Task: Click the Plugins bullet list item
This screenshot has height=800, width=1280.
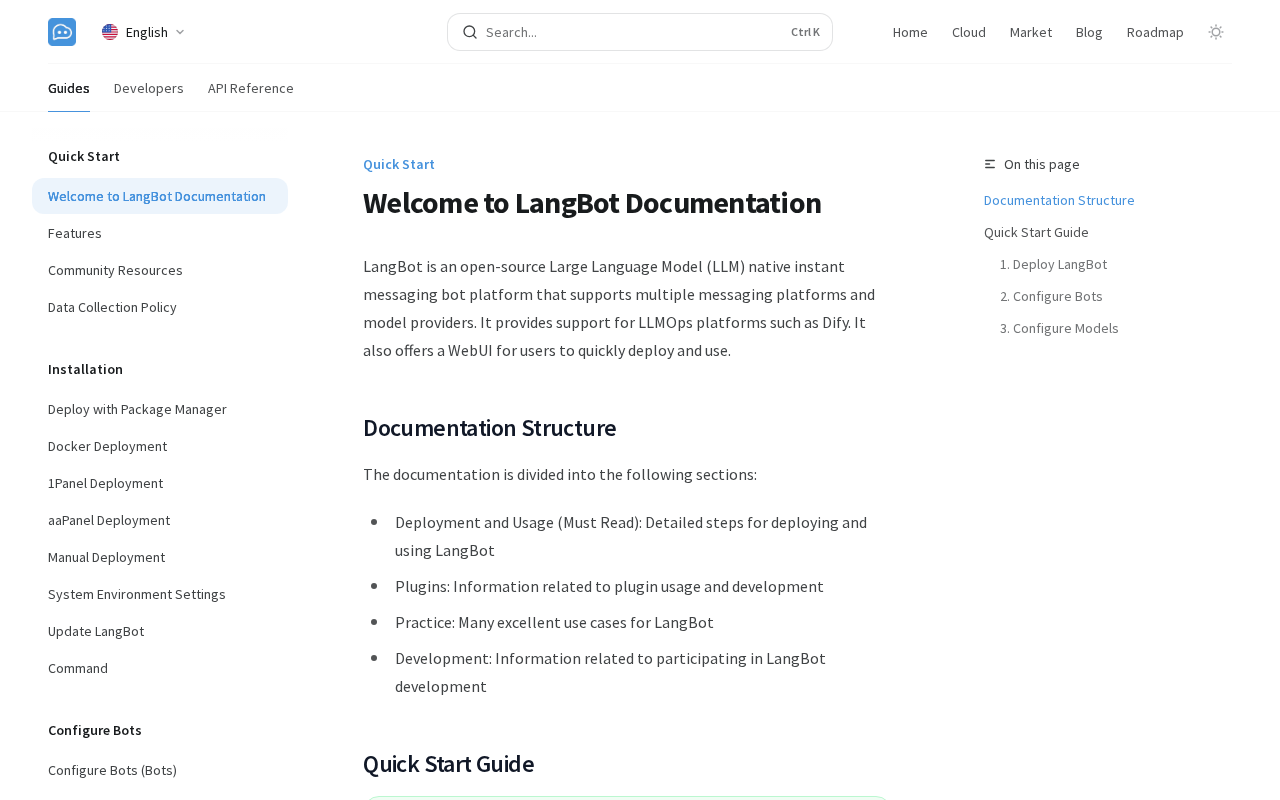Action: pyautogui.click(x=609, y=586)
